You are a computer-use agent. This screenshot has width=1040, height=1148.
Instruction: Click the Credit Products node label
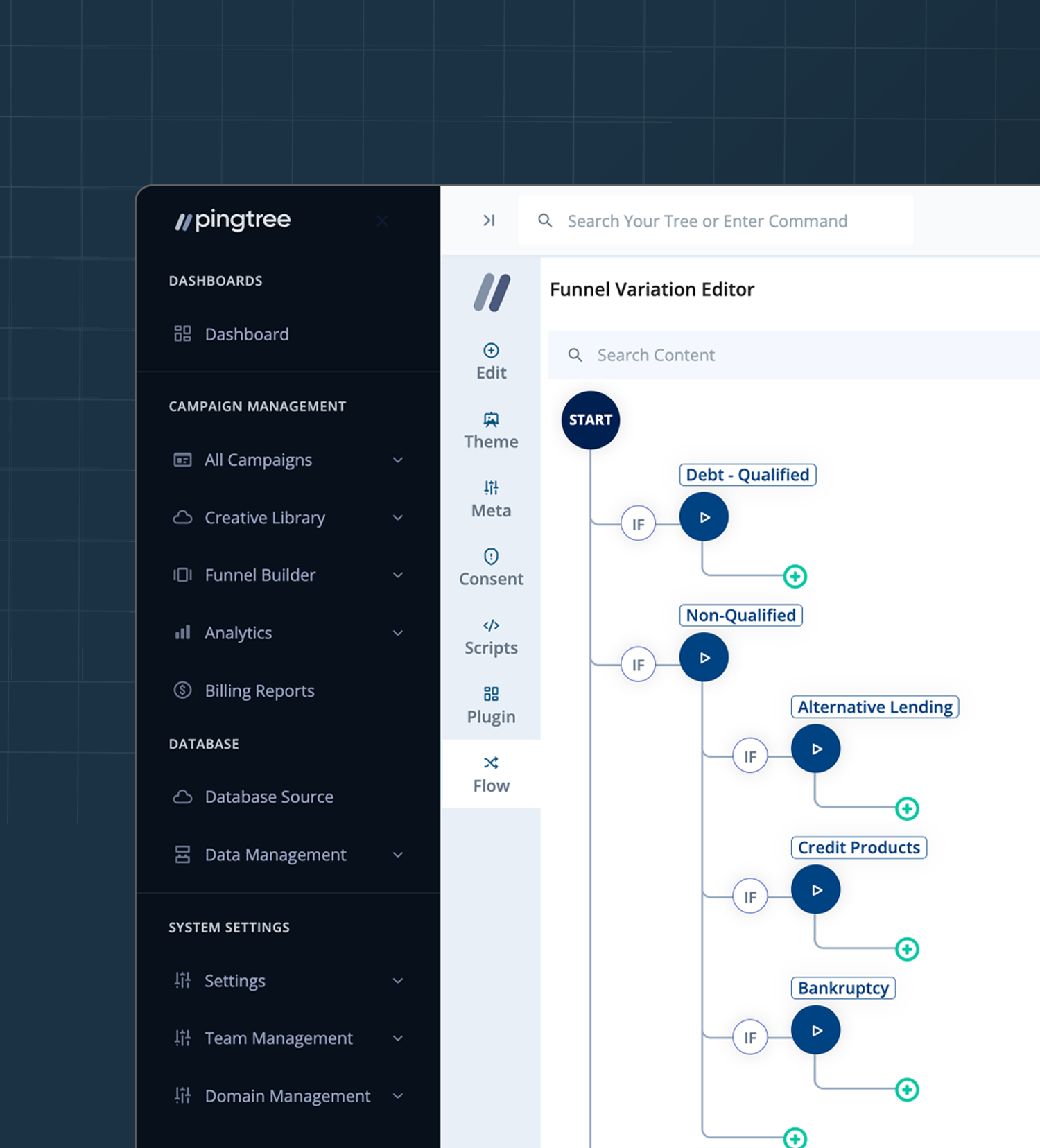click(x=858, y=847)
